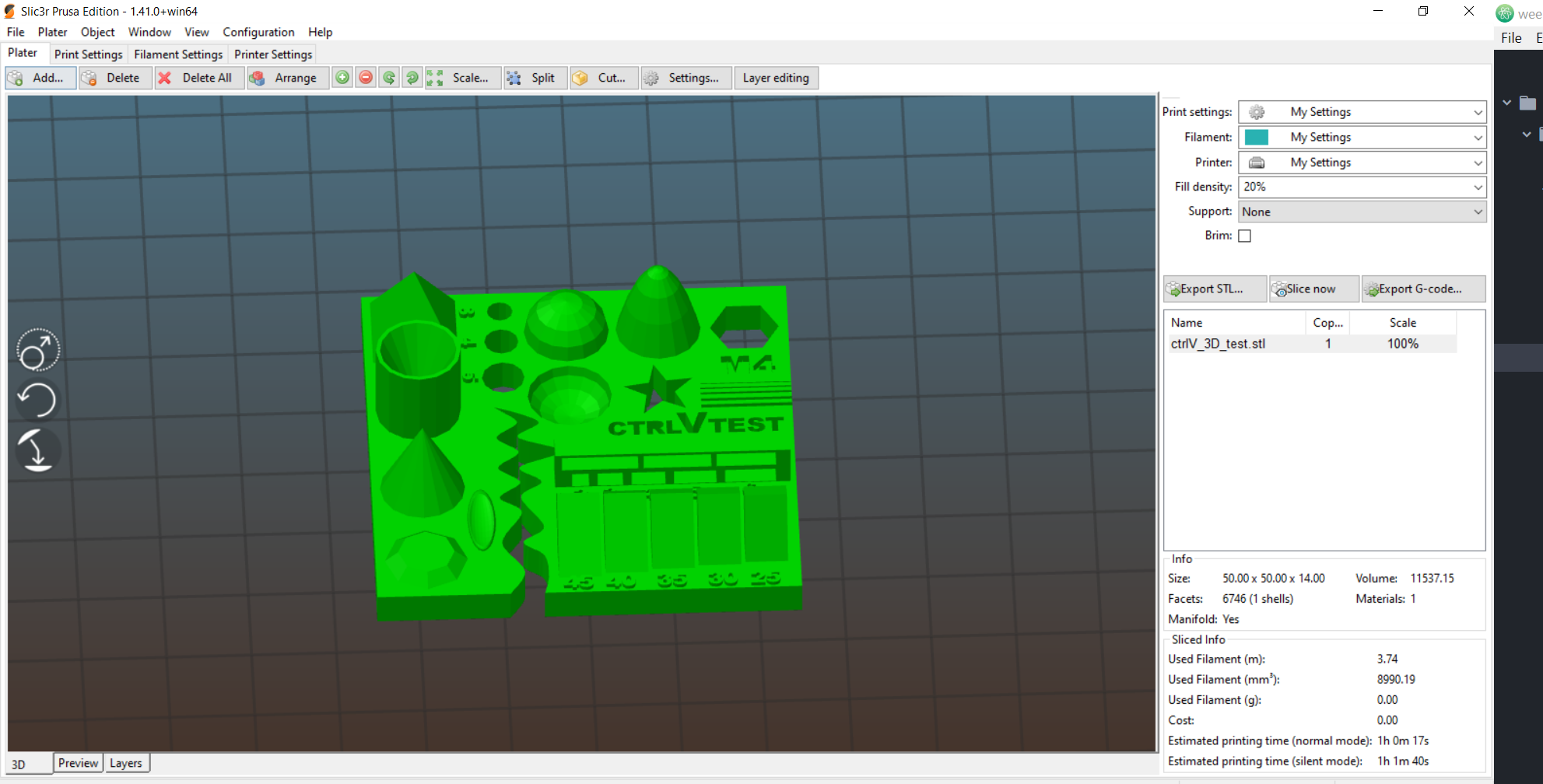Click the Slic3r logo in the title bar
The width and height of the screenshot is (1543, 784).
point(10,11)
